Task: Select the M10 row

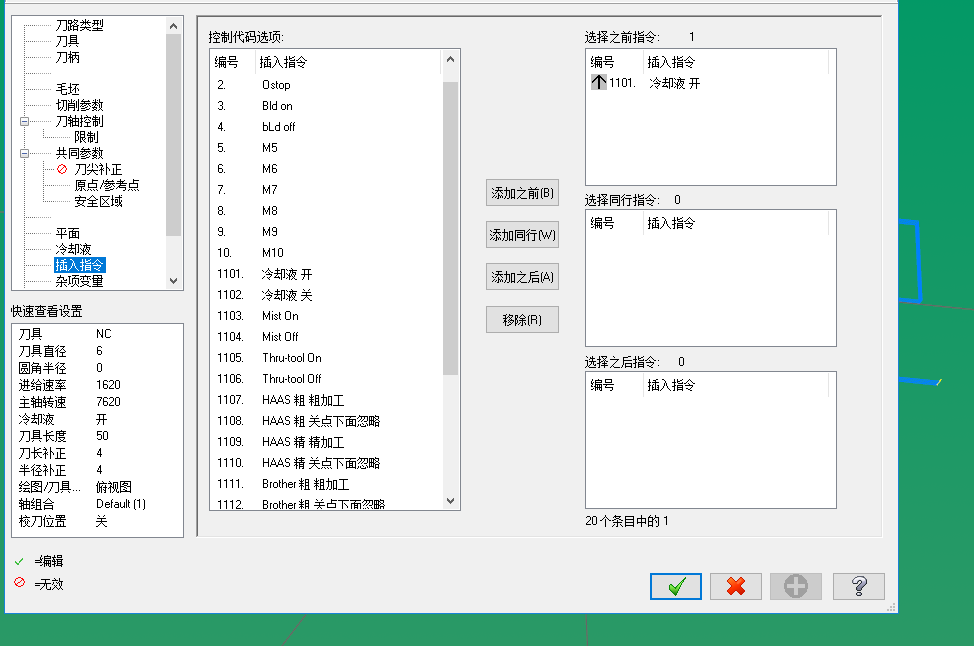Action: coord(326,253)
